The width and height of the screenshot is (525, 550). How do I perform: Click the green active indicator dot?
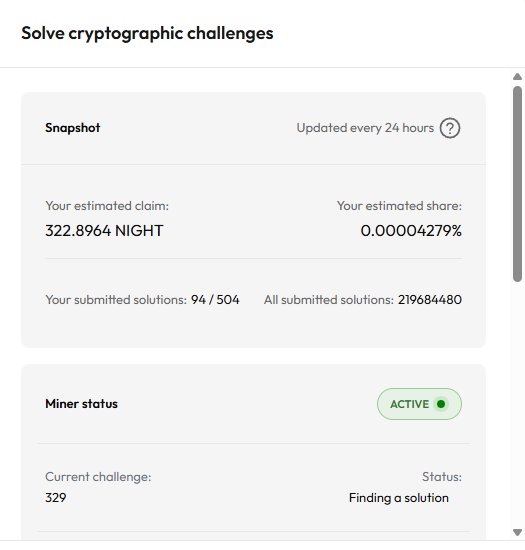click(x=441, y=404)
